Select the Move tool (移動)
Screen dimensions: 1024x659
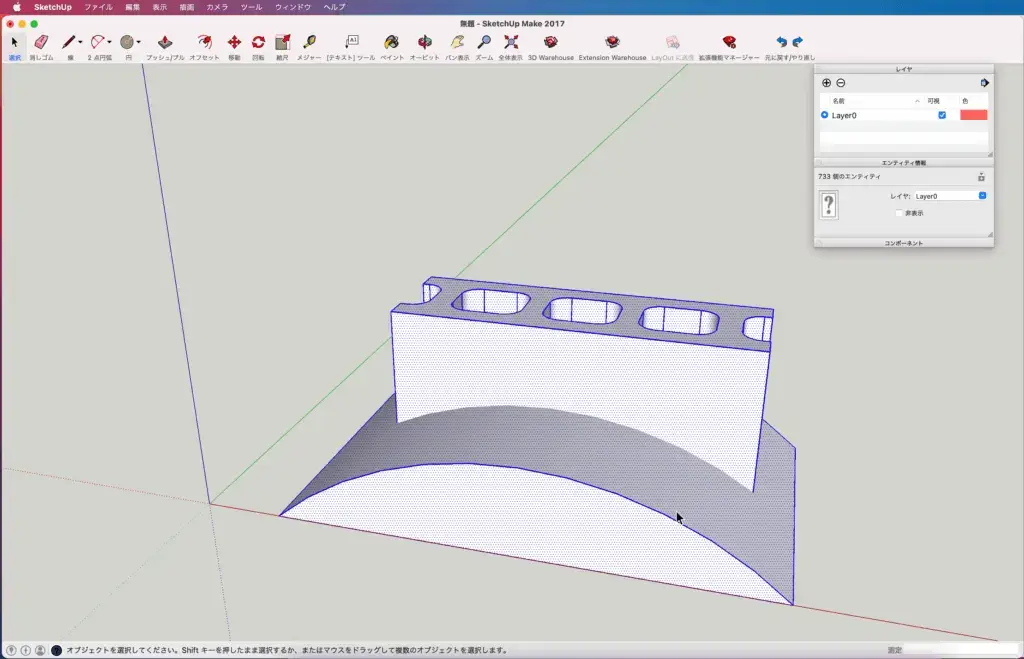(234, 42)
